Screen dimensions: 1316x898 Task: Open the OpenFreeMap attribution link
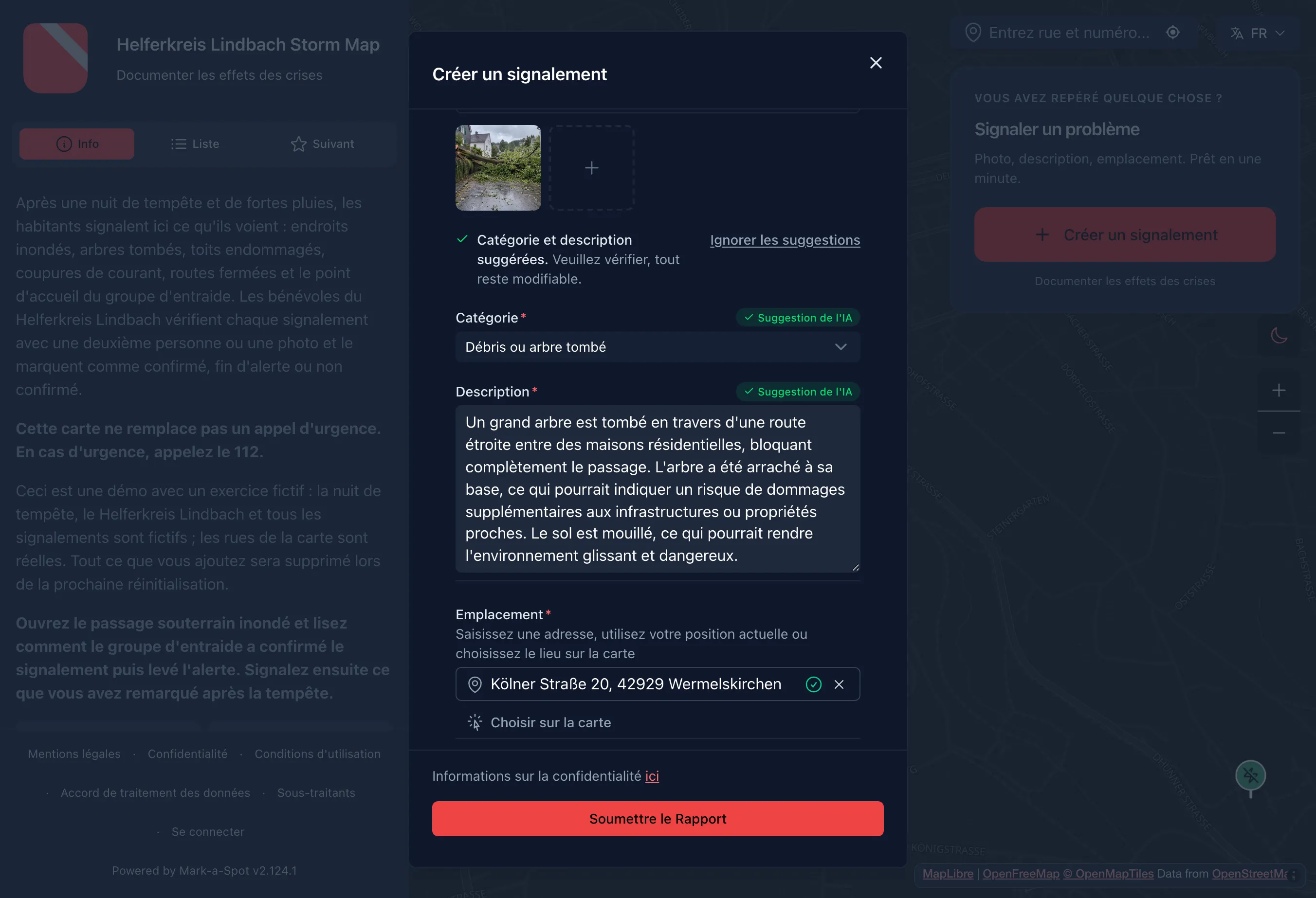[x=1021, y=873]
